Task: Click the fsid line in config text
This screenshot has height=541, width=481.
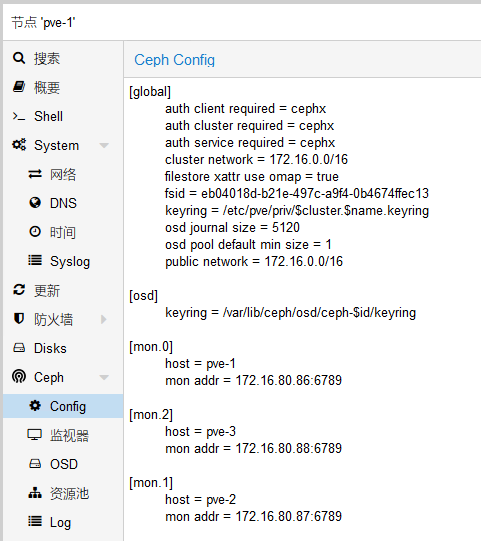Action: (297, 194)
